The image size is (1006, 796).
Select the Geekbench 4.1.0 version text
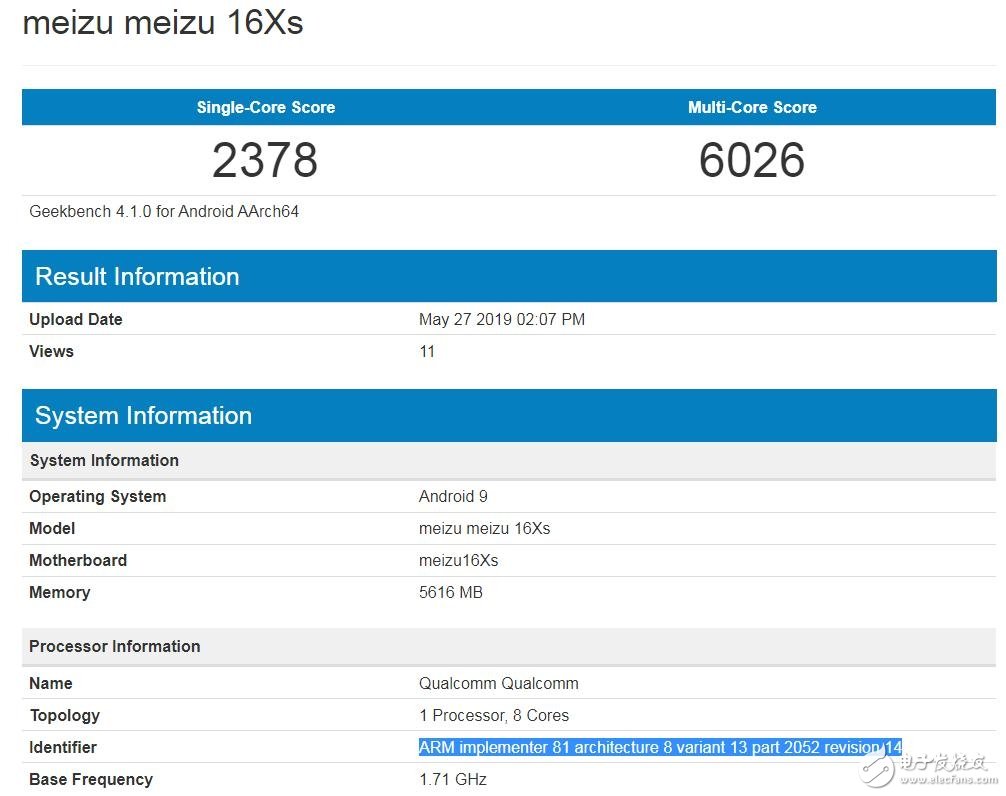point(164,211)
